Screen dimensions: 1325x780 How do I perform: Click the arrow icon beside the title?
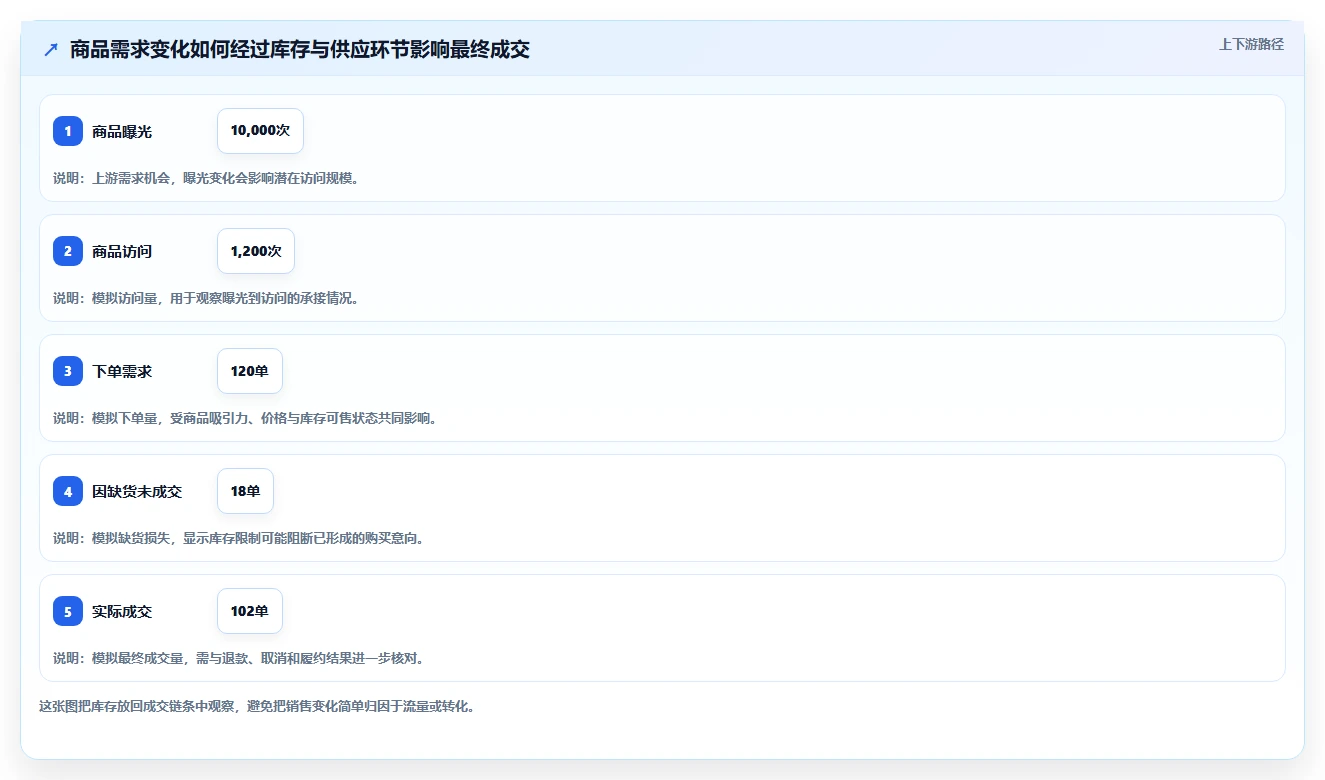coord(50,50)
